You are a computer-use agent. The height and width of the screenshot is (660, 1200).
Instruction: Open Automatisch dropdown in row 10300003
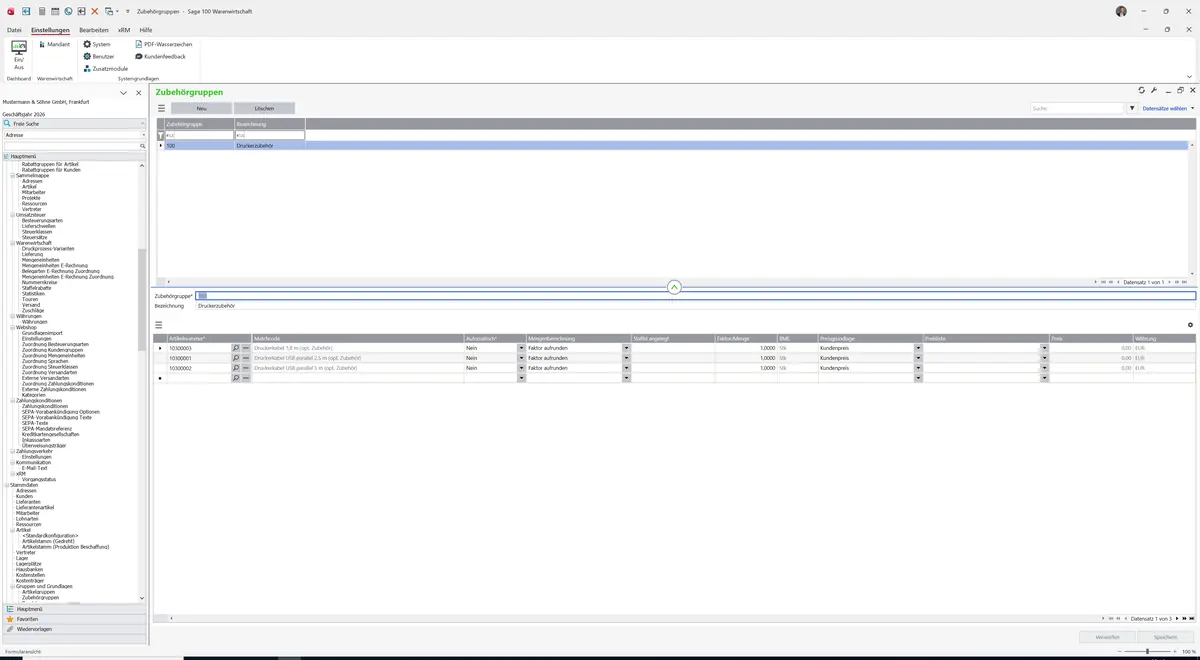click(521, 348)
